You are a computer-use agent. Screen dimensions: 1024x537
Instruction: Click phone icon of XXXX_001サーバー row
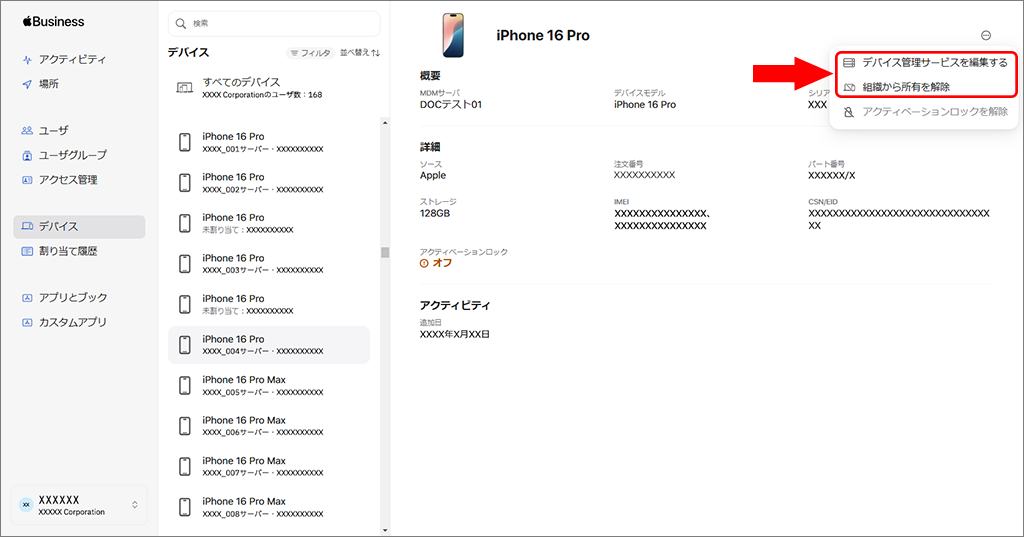point(185,142)
